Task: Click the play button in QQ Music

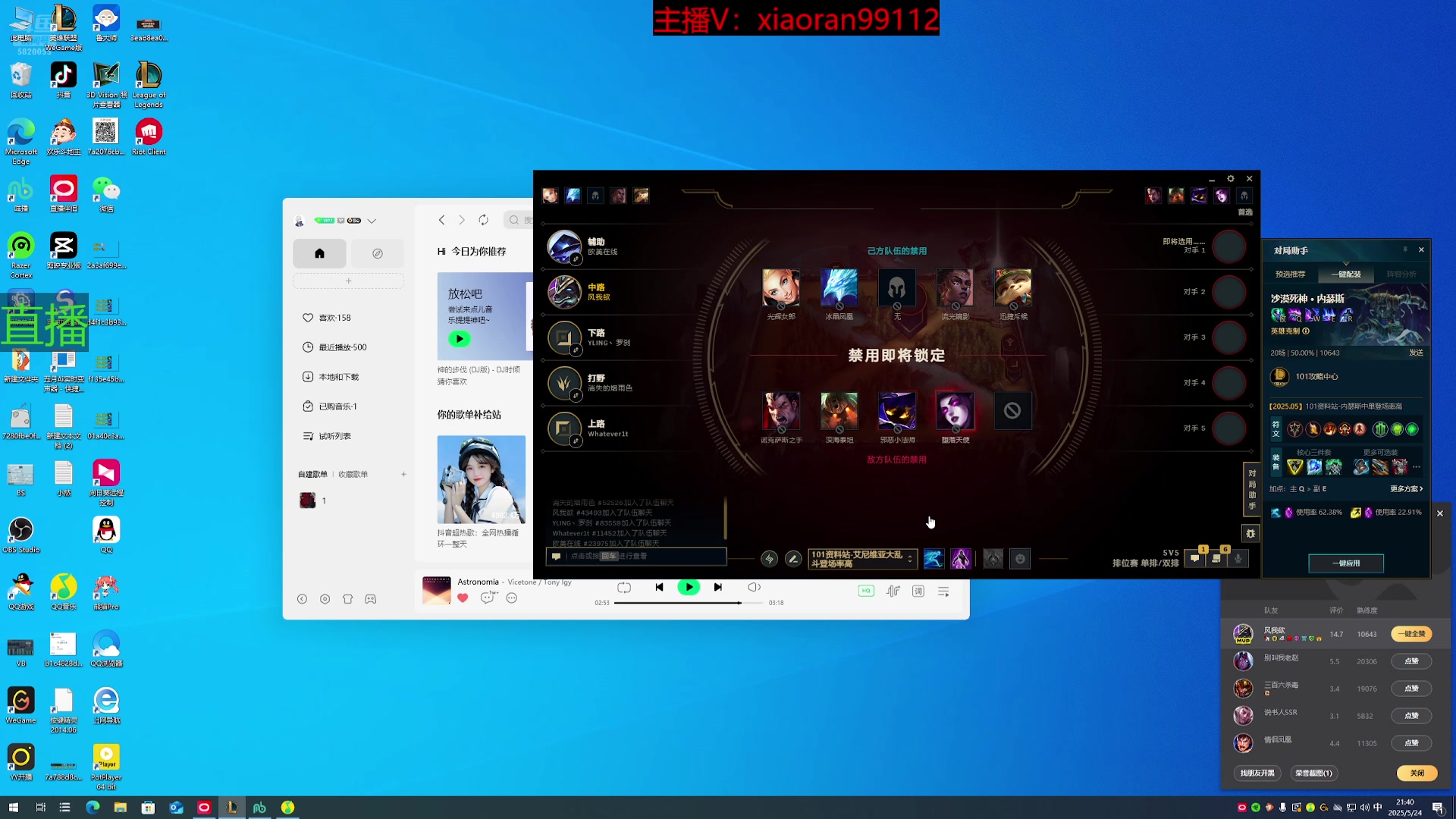Action: pyautogui.click(x=689, y=587)
